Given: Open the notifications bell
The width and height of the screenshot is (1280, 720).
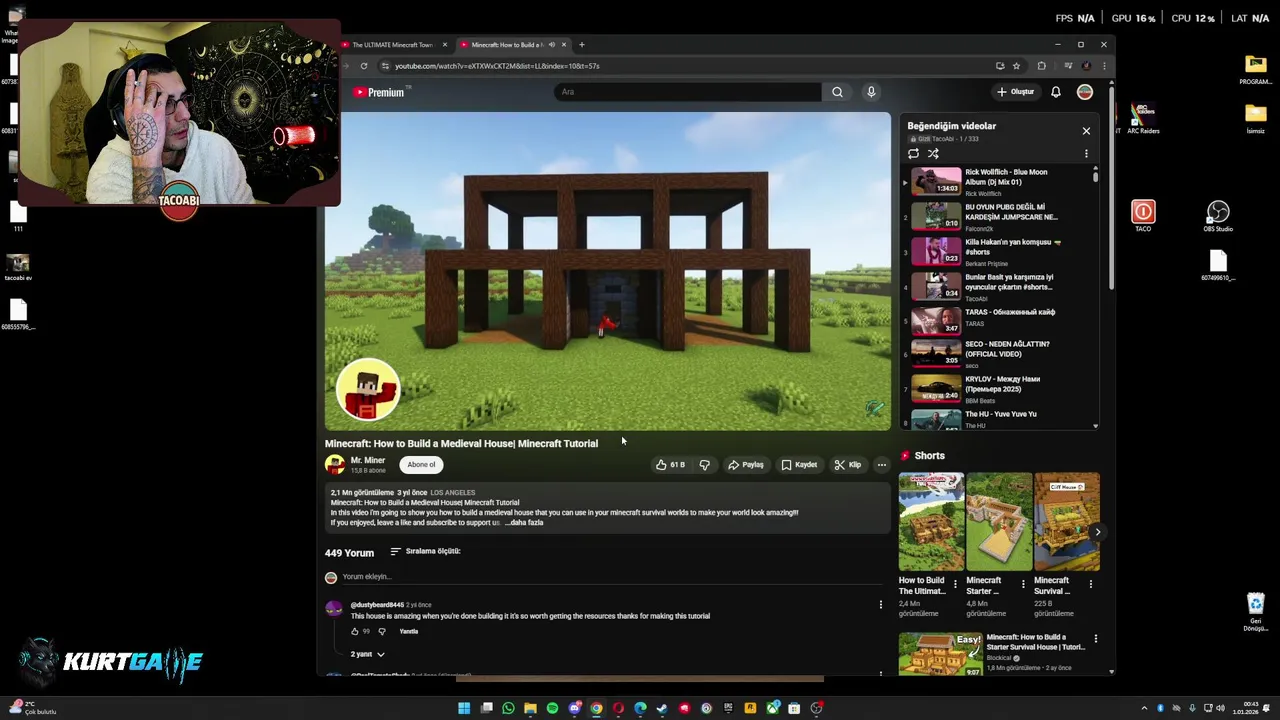Looking at the screenshot, I should click(1056, 92).
